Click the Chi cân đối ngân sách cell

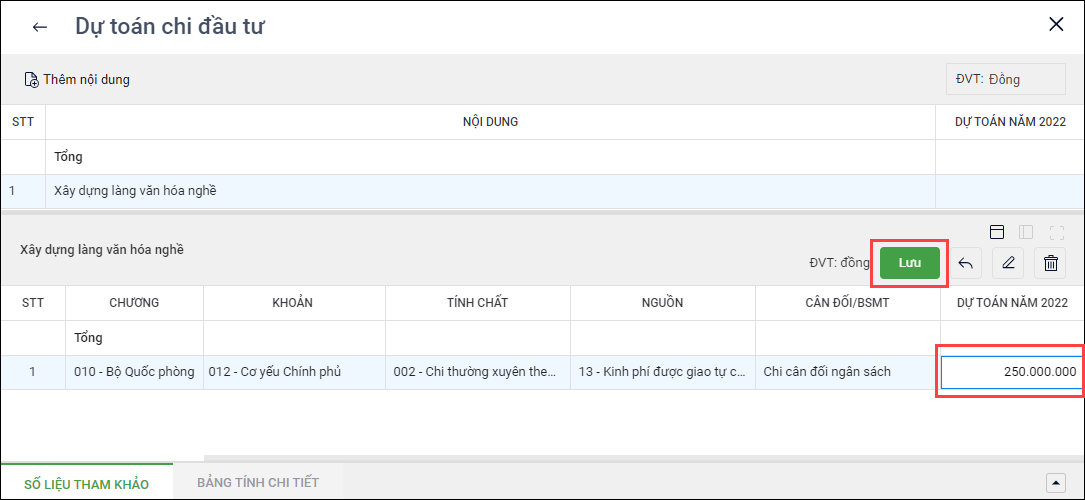coord(827,372)
